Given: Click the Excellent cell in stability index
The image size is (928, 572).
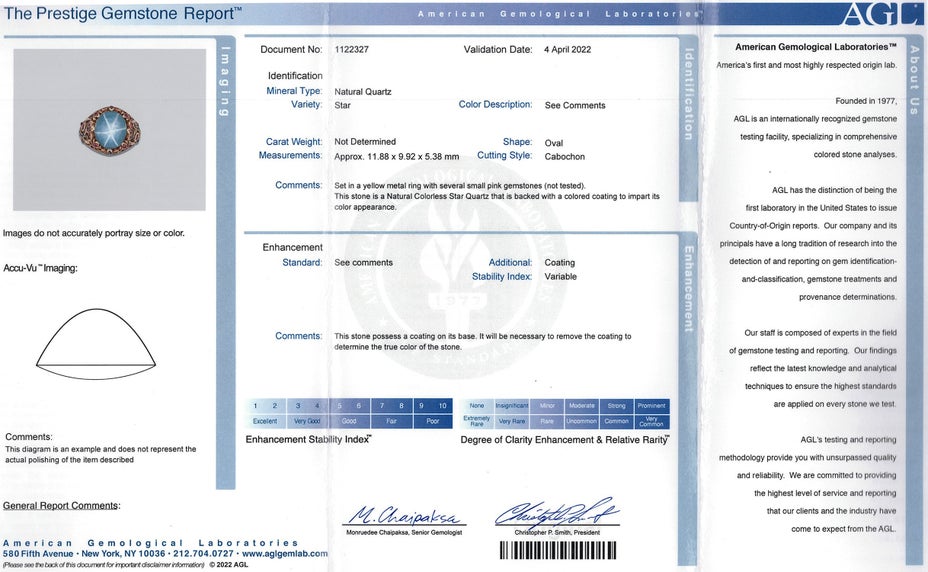Looking at the screenshot, I should (265, 421).
